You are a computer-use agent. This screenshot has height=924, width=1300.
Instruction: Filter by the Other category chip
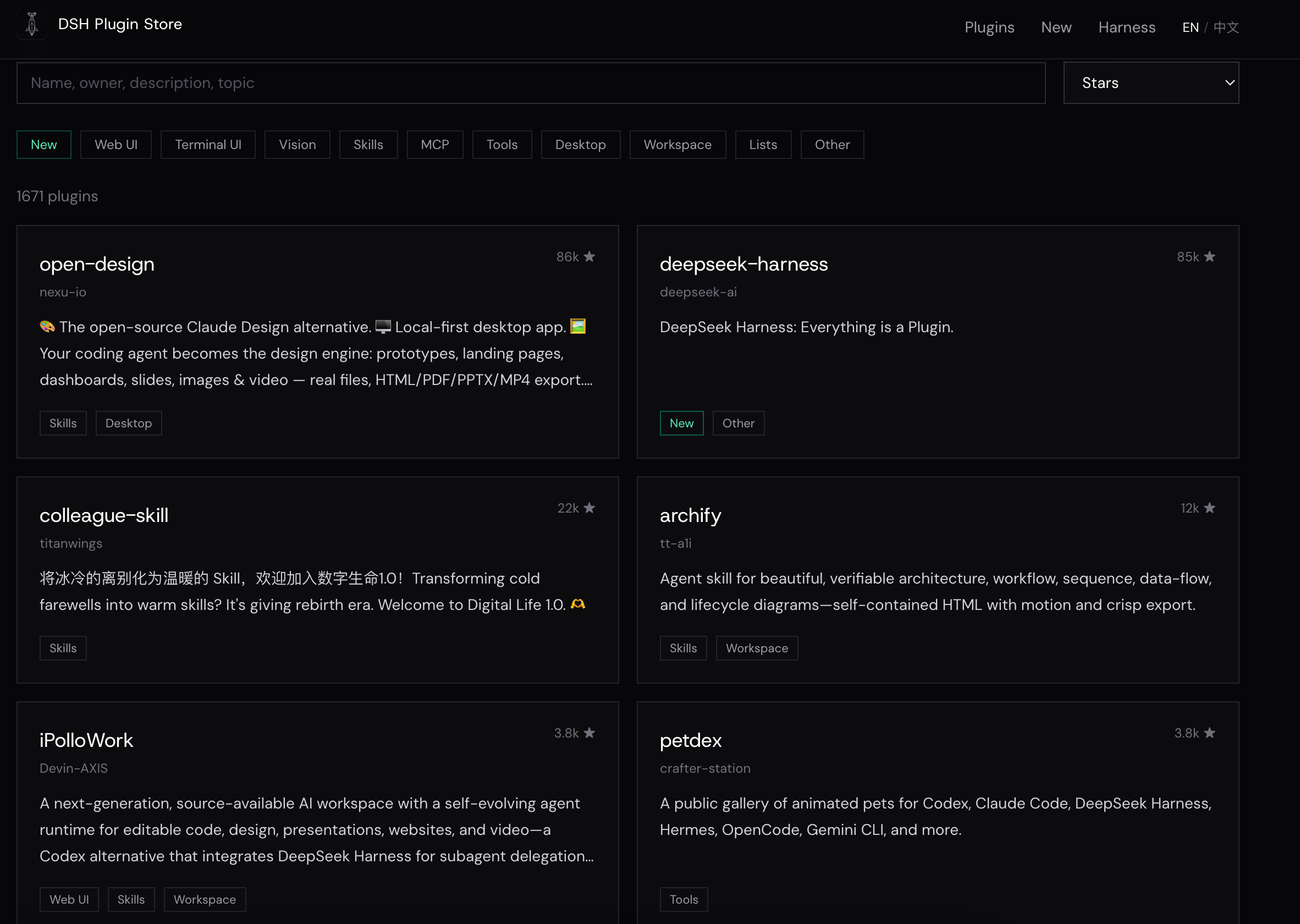(832, 145)
